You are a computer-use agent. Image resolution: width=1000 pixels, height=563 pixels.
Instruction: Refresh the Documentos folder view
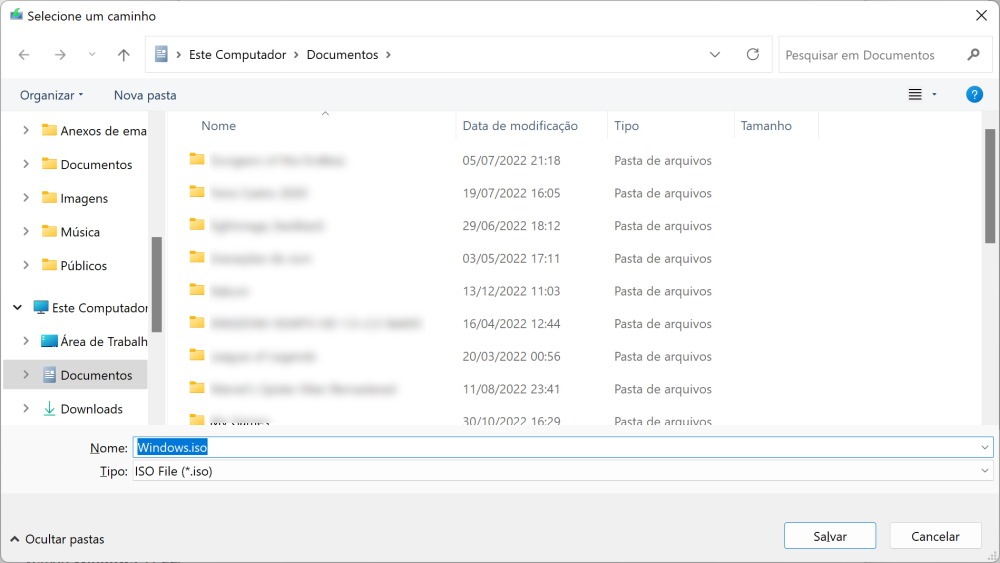(x=753, y=55)
